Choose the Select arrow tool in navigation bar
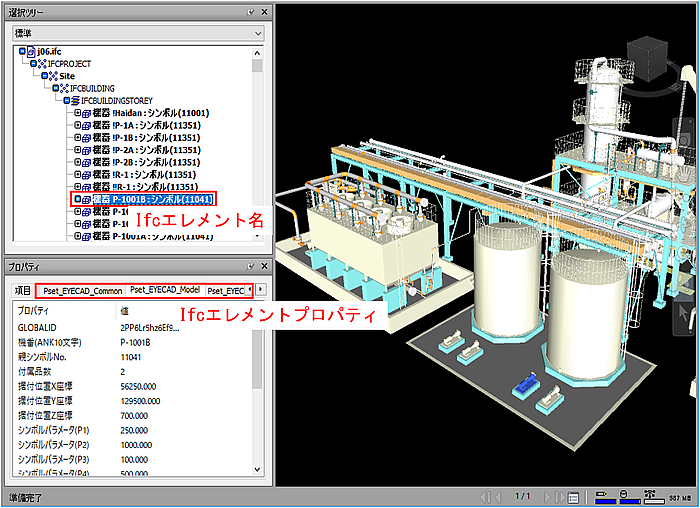700x508 pixels. [683, 313]
